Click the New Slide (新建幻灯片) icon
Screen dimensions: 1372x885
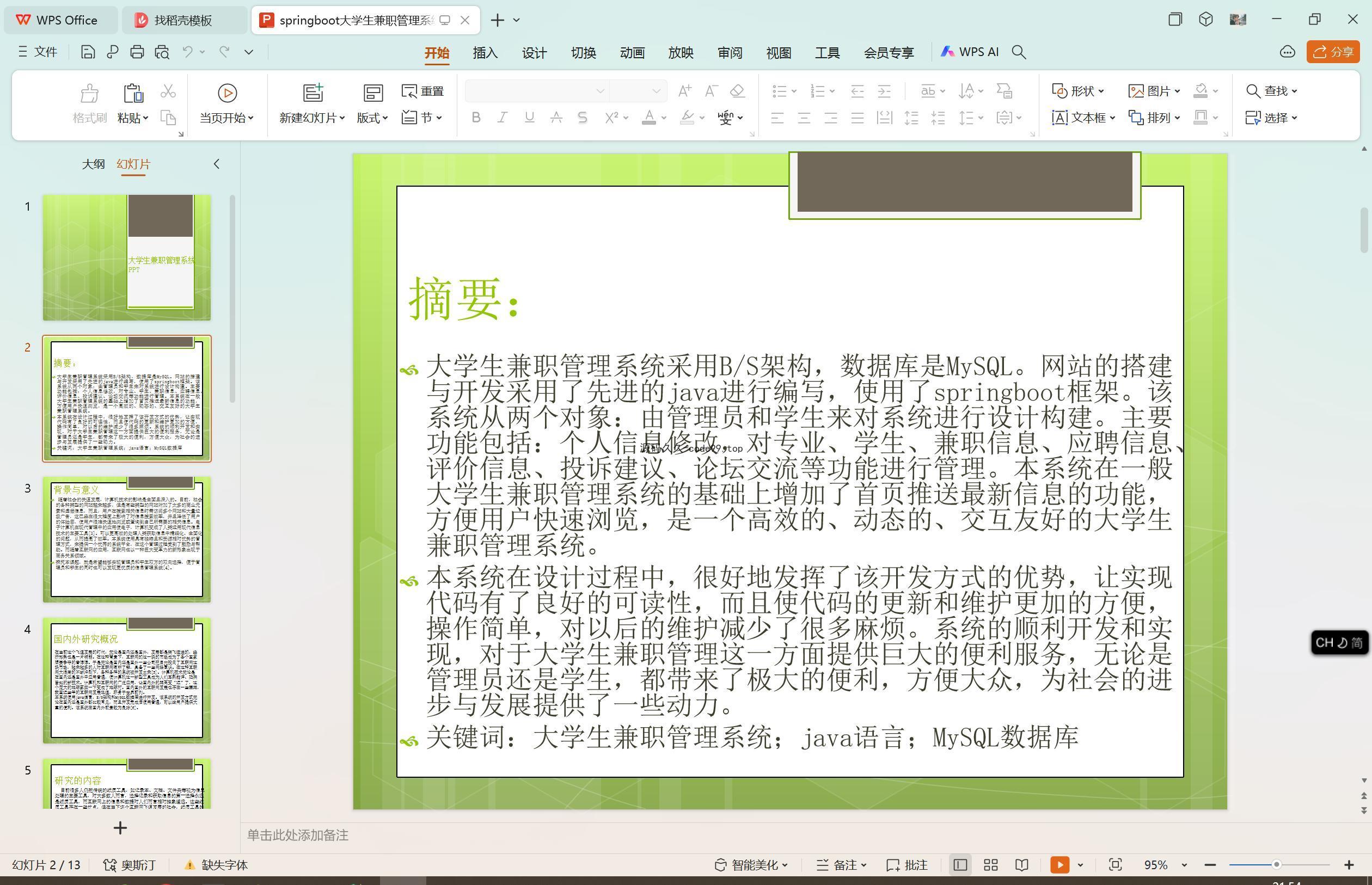pos(313,93)
